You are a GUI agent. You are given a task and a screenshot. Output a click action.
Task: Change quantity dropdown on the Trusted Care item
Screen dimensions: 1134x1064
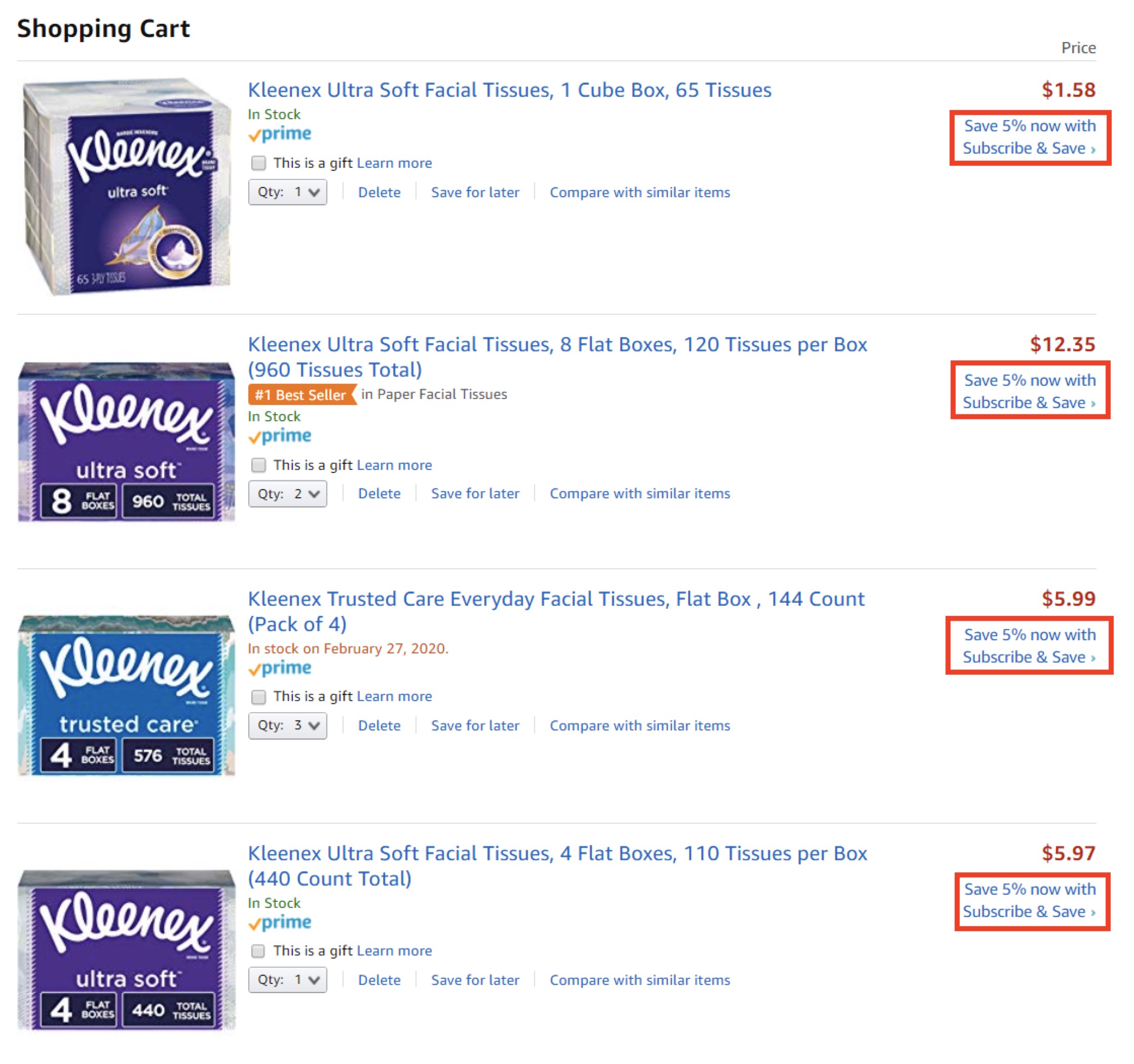click(287, 725)
